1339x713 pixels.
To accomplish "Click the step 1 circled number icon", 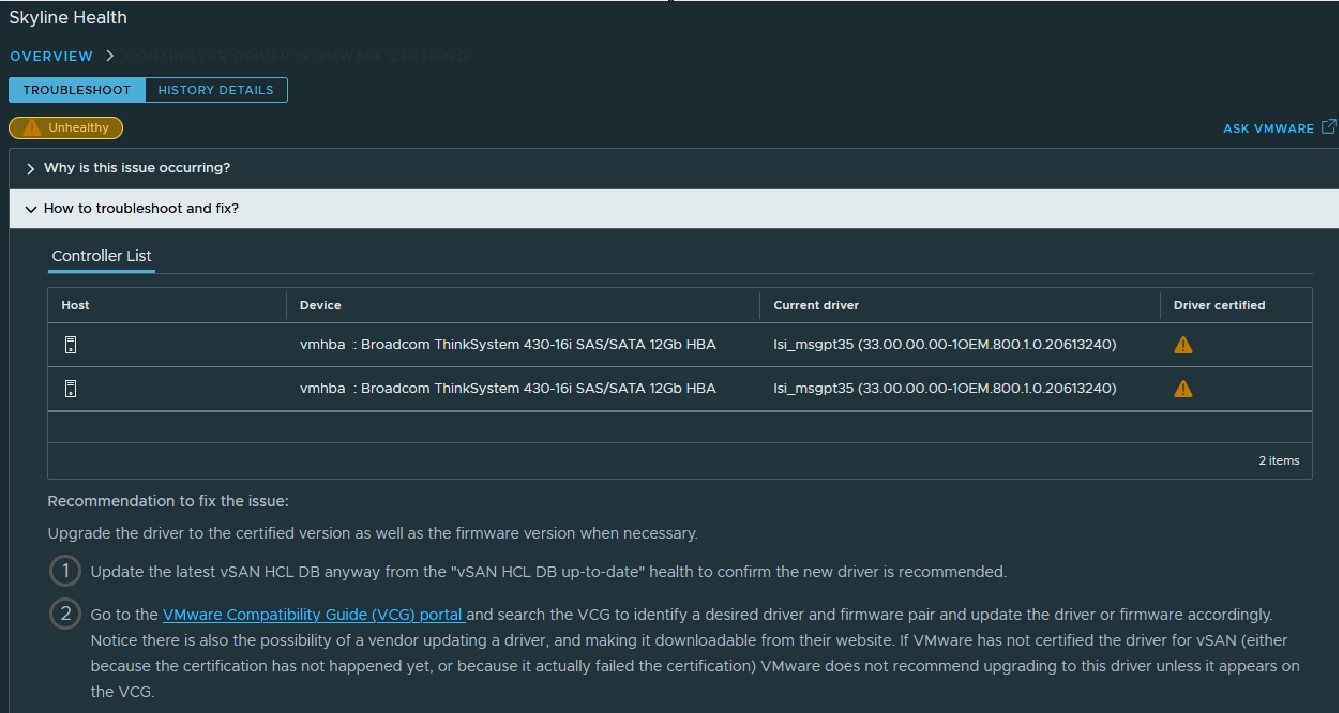I will (x=65, y=571).
